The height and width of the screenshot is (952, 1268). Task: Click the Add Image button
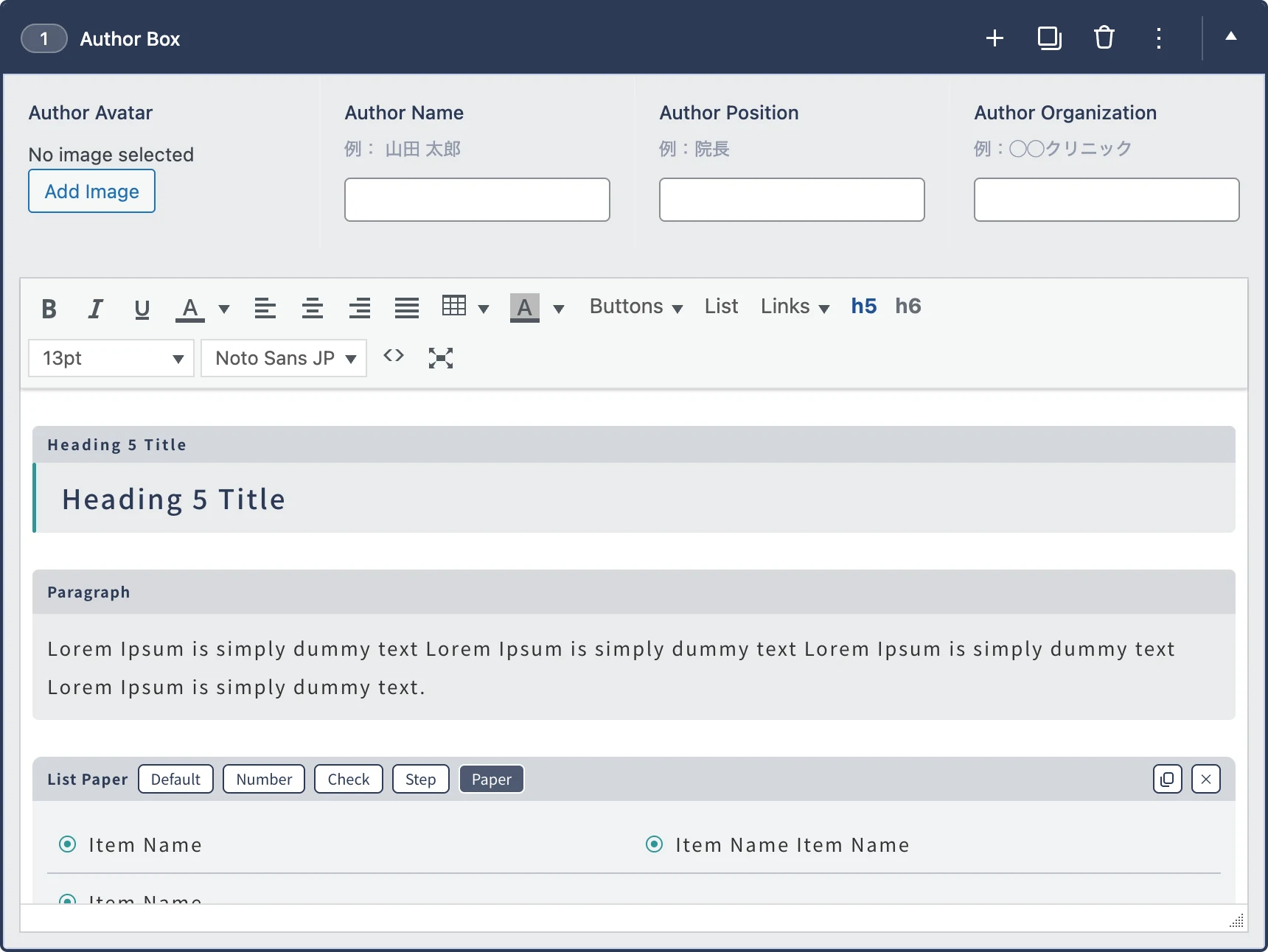pos(92,192)
